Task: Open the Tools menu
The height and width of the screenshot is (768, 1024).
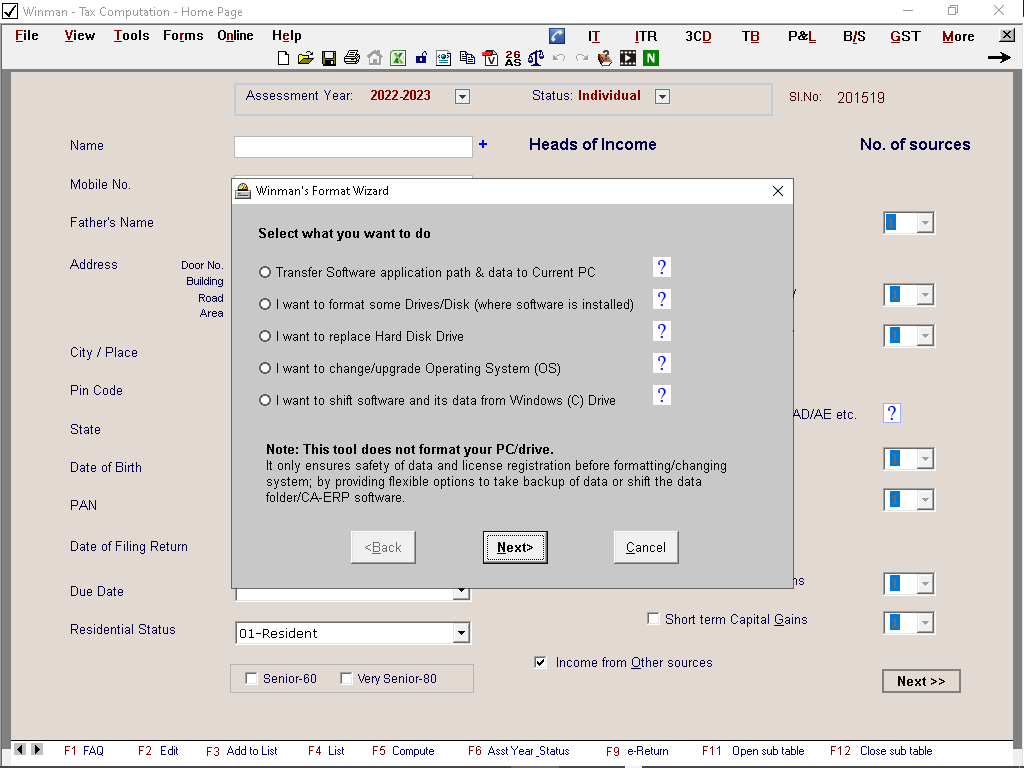Action: click(x=131, y=36)
